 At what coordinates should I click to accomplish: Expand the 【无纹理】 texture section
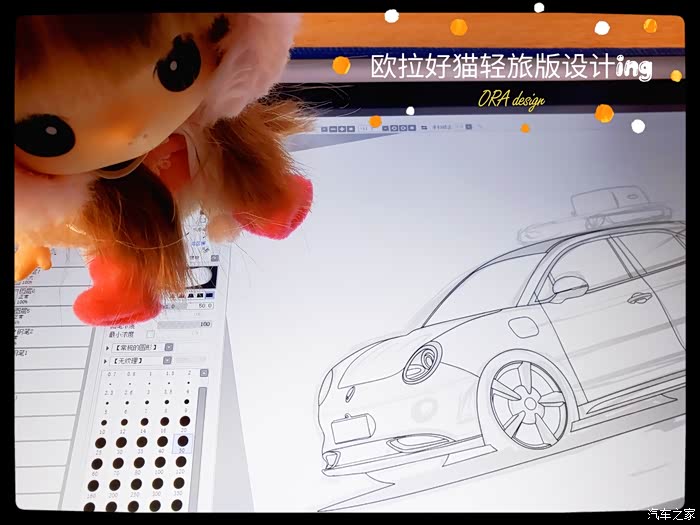pos(105,361)
